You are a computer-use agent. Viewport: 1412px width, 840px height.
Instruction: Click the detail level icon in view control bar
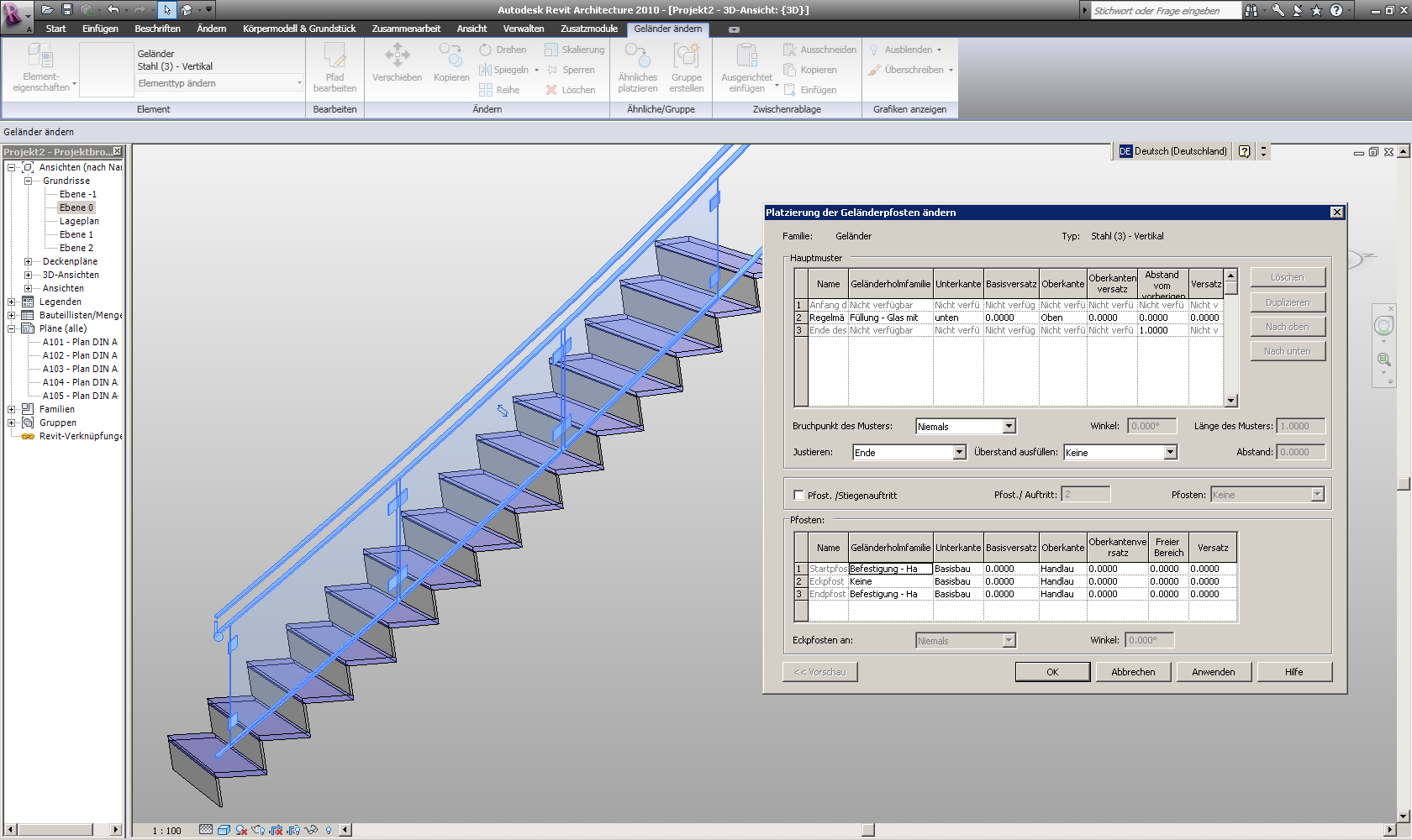pyautogui.click(x=206, y=830)
